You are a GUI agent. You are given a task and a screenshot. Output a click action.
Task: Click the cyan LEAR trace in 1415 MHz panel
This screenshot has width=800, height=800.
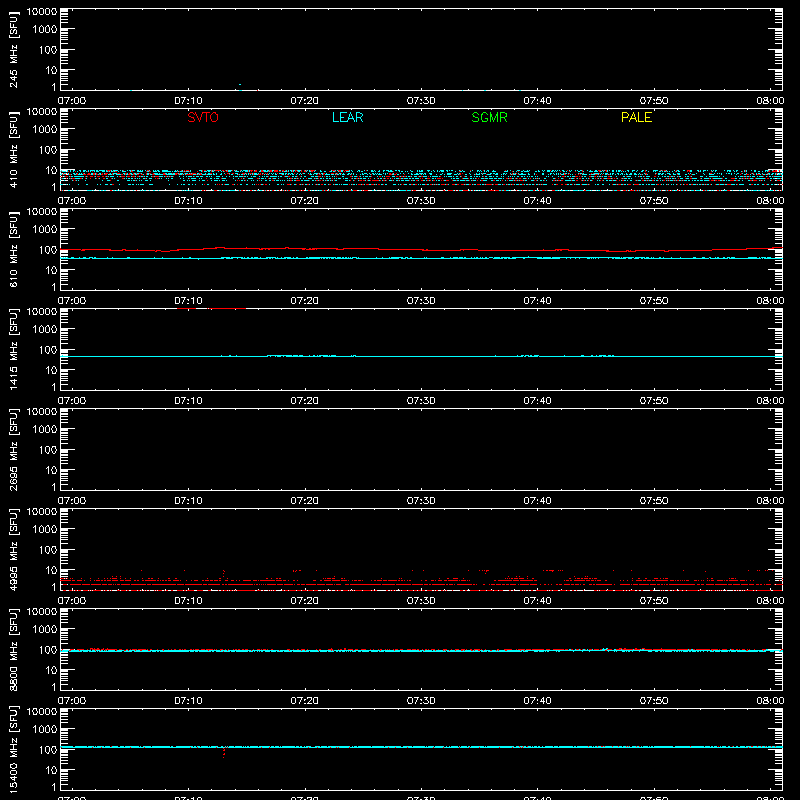coord(421,356)
